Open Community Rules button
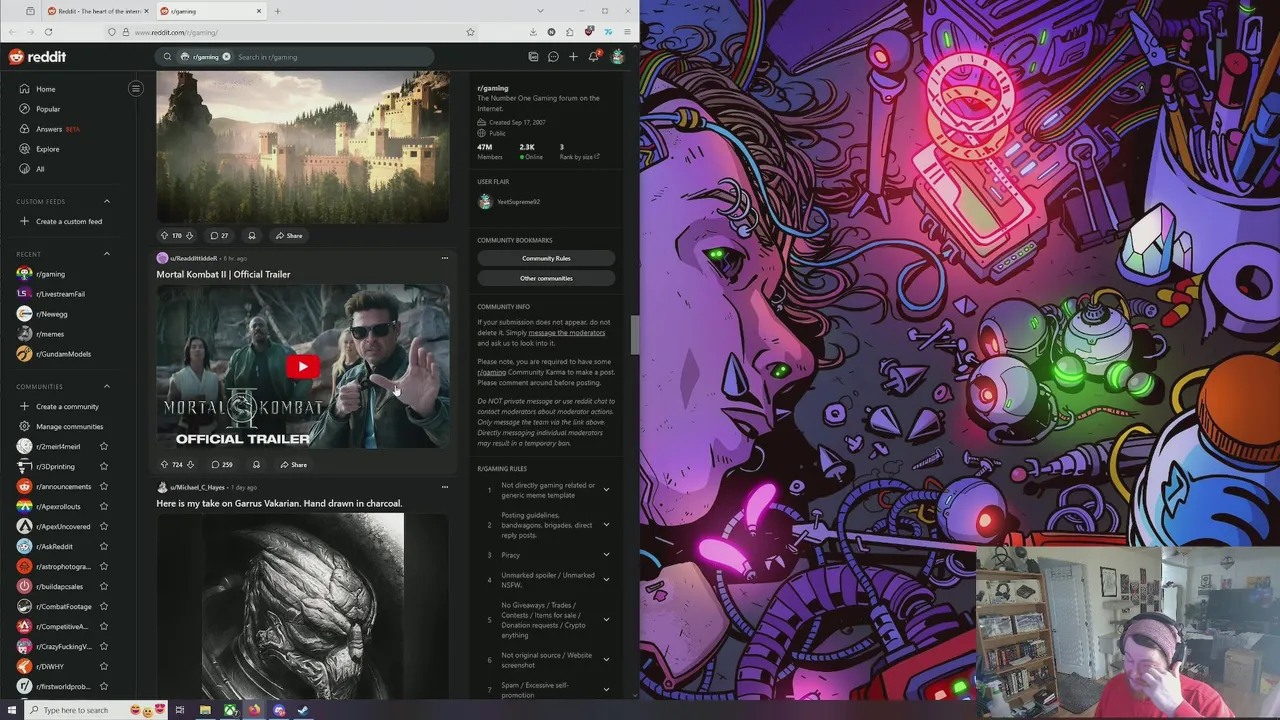 point(546,258)
